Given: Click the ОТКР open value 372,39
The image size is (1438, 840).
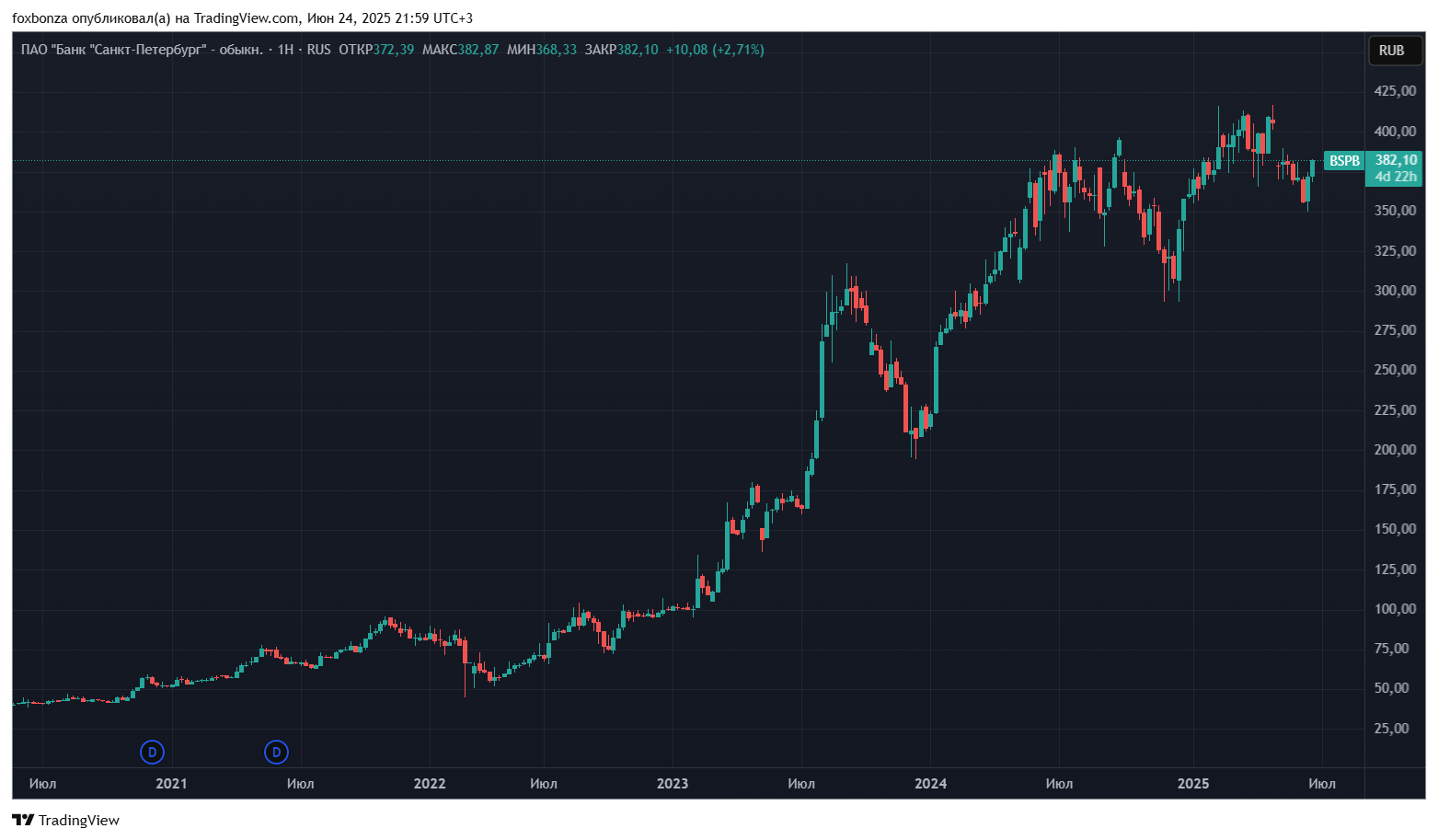Looking at the screenshot, I should click(x=393, y=50).
